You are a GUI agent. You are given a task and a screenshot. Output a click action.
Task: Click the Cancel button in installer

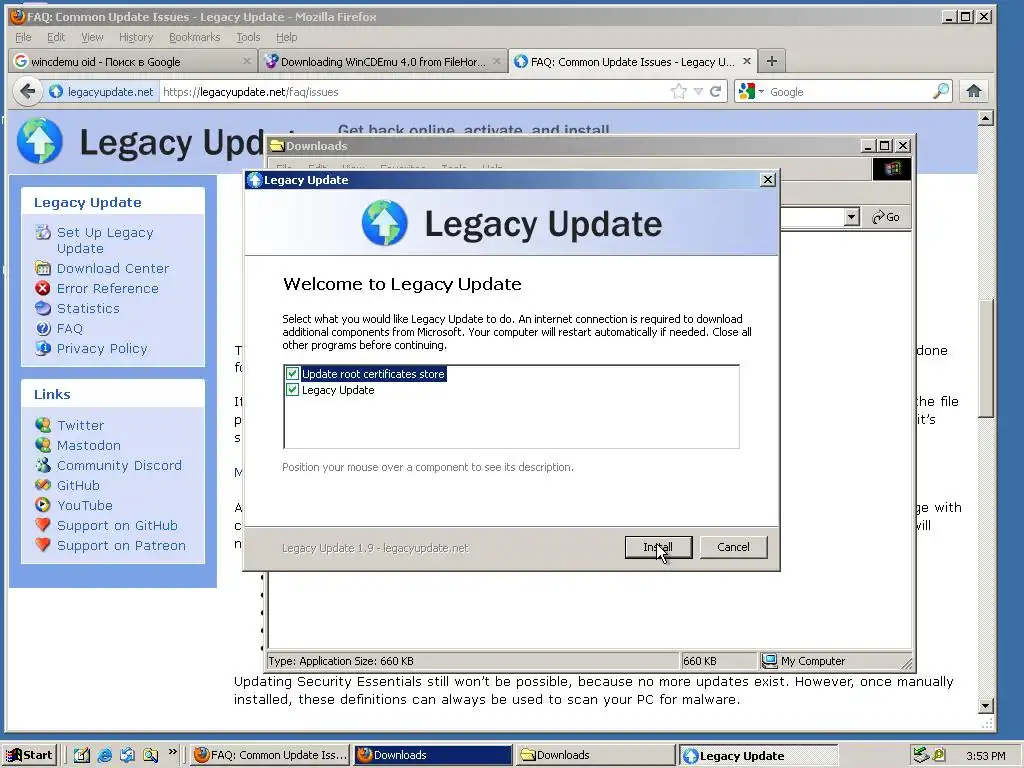coord(733,547)
